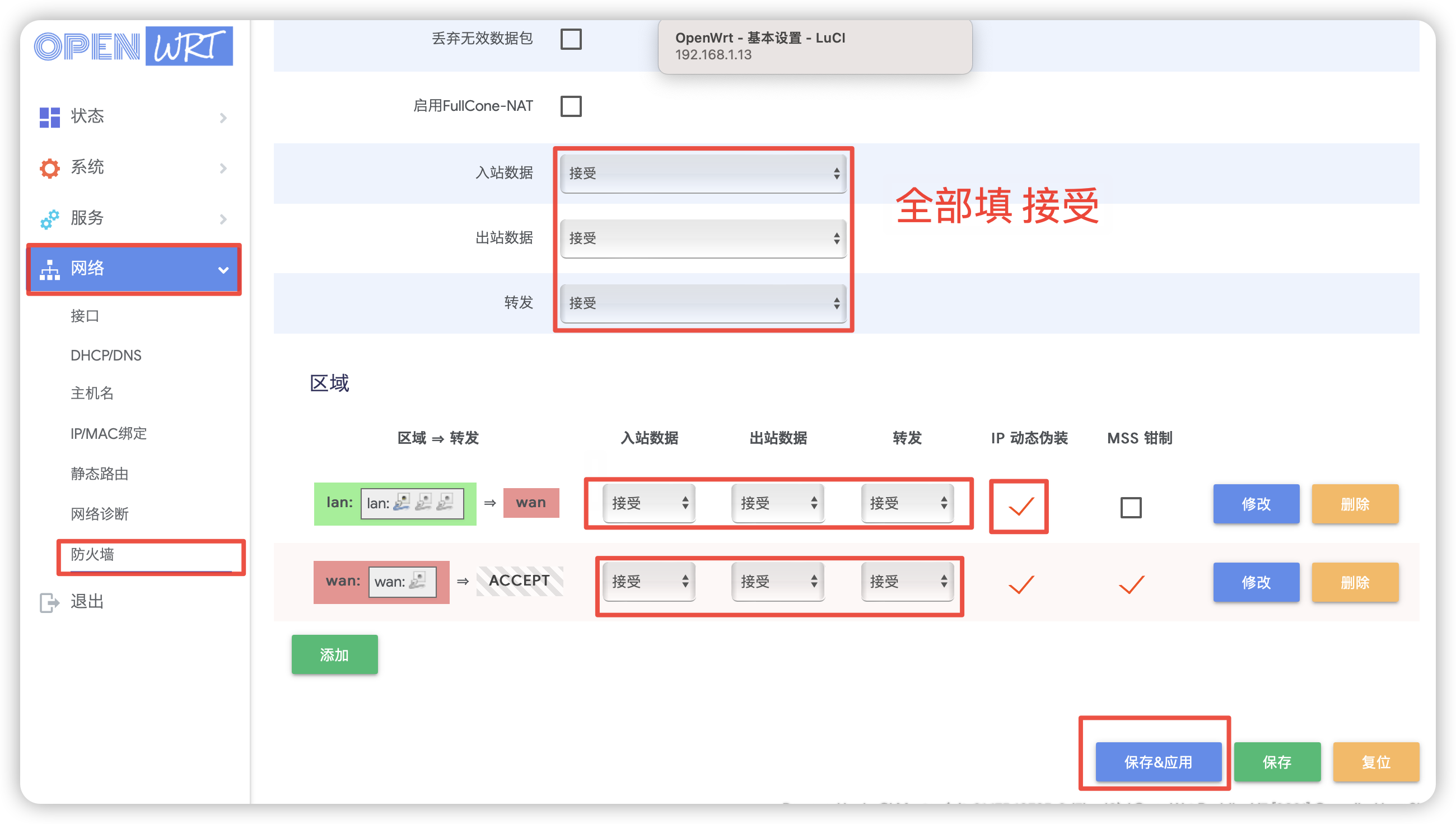Click the 服务 gears icon
Viewport: 1456px width, 824px height.
click(x=50, y=219)
